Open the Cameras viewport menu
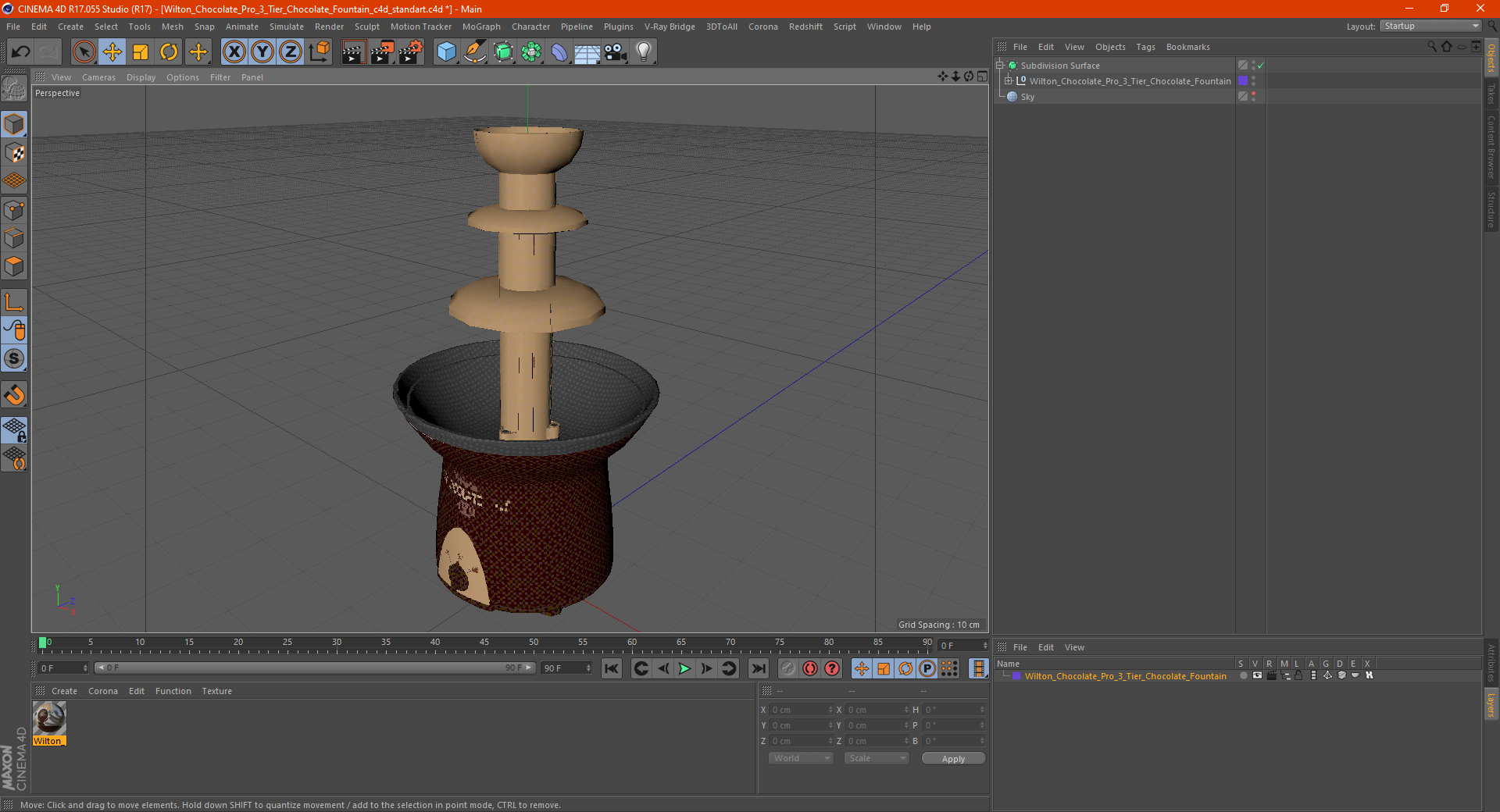Image resolution: width=1500 pixels, height=812 pixels. click(x=98, y=77)
